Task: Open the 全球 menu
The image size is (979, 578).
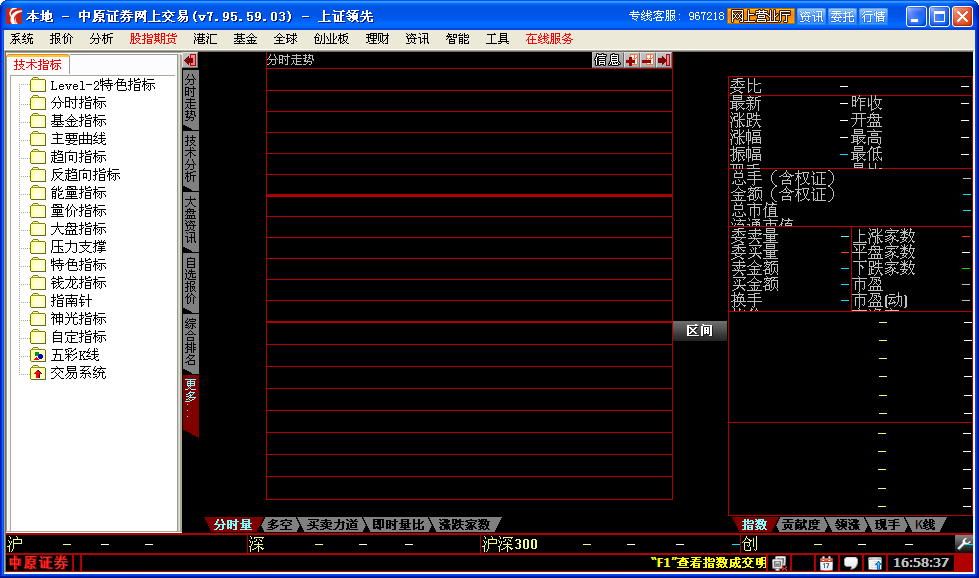Action: point(285,39)
